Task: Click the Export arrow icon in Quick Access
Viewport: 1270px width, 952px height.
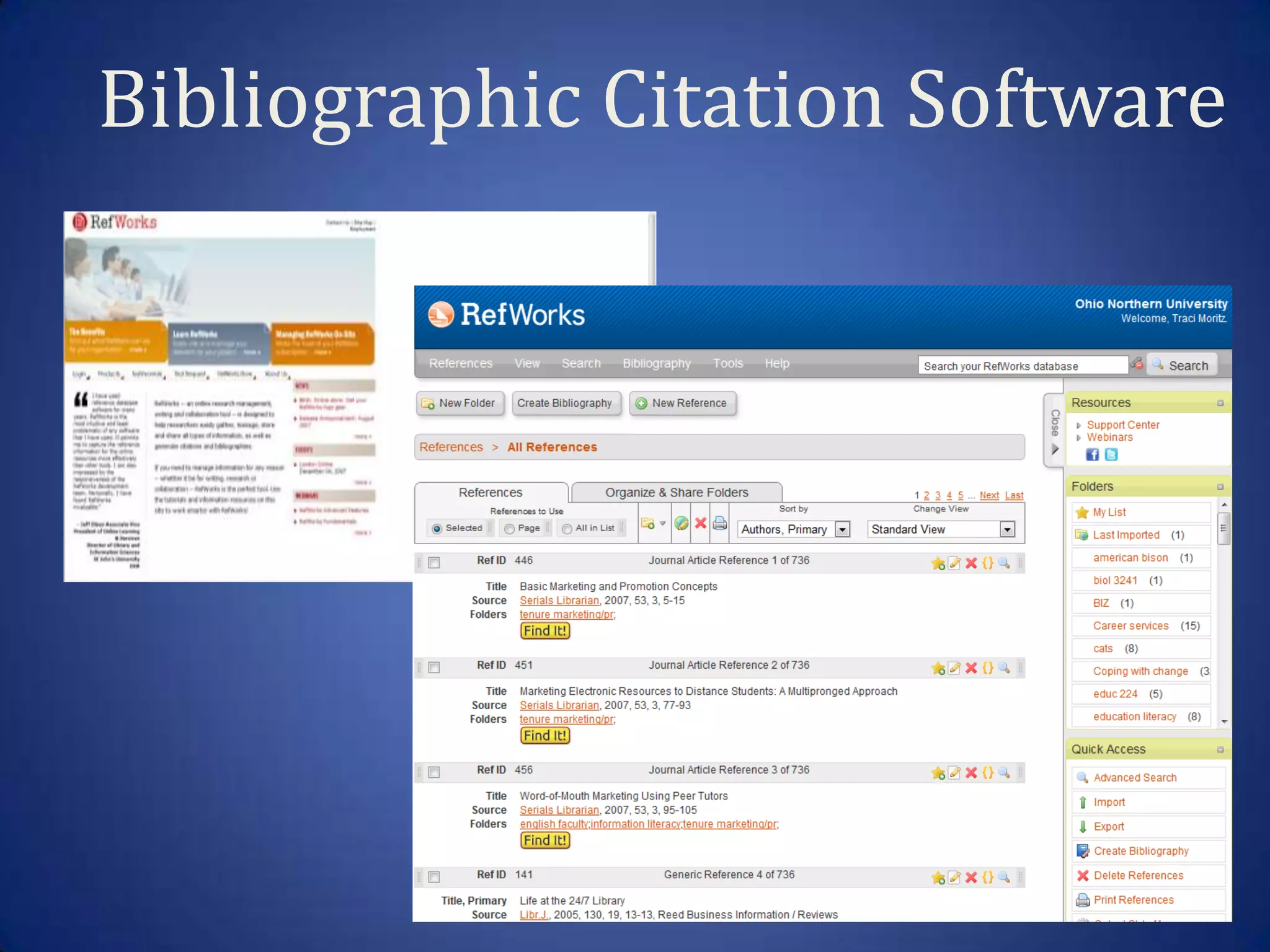Action: point(1083,827)
